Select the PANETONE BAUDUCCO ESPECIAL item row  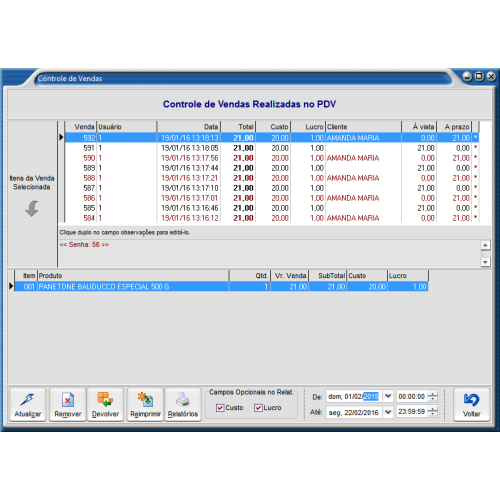[221, 287]
